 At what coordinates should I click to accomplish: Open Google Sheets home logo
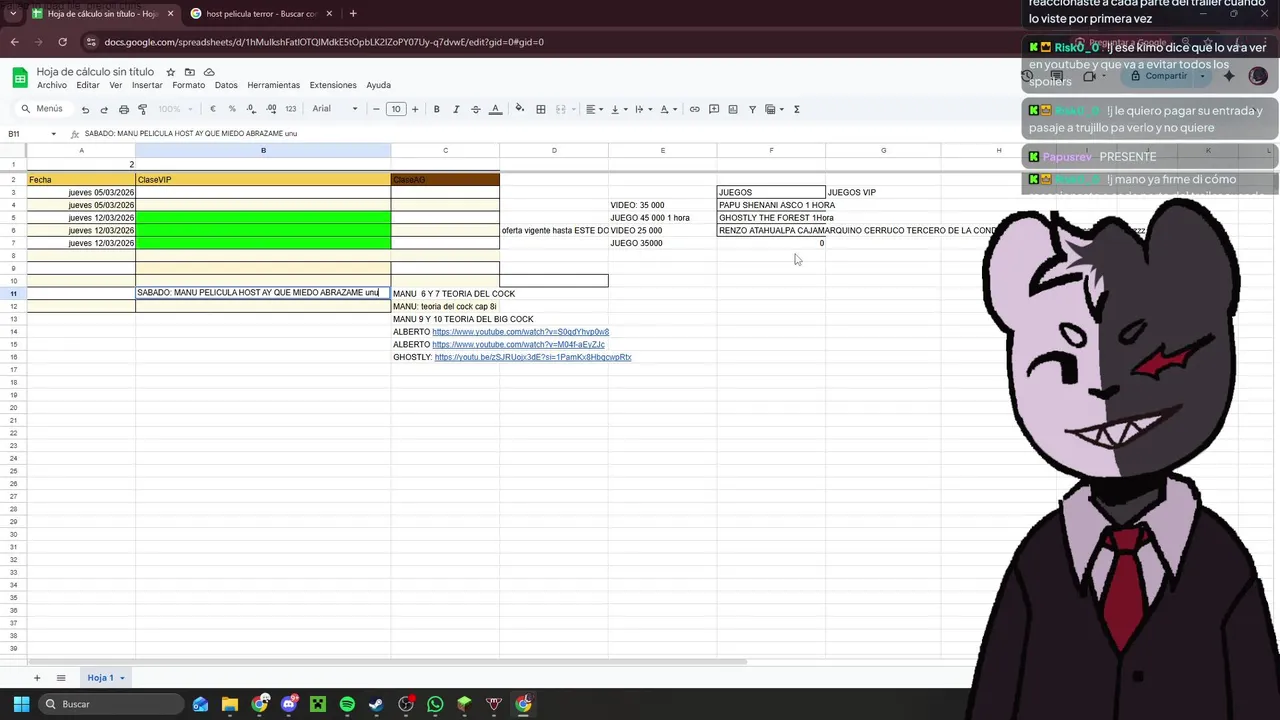click(x=20, y=78)
